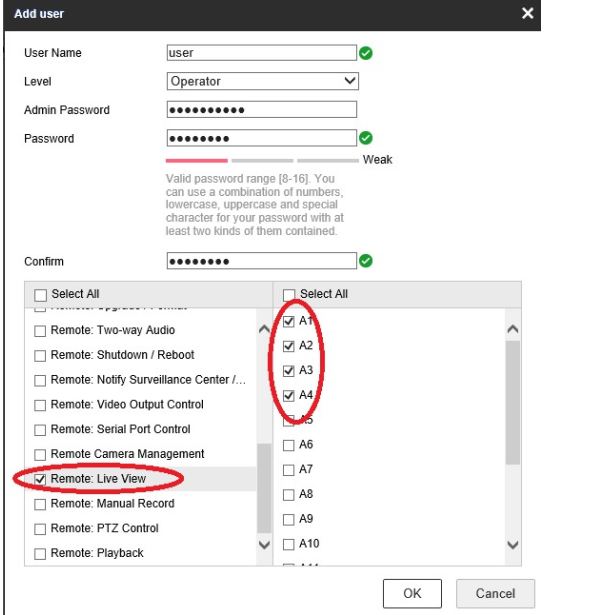Uncheck the Remote: Live View permission
The height and width of the screenshot is (615, 589).
[x=40, y=479]
